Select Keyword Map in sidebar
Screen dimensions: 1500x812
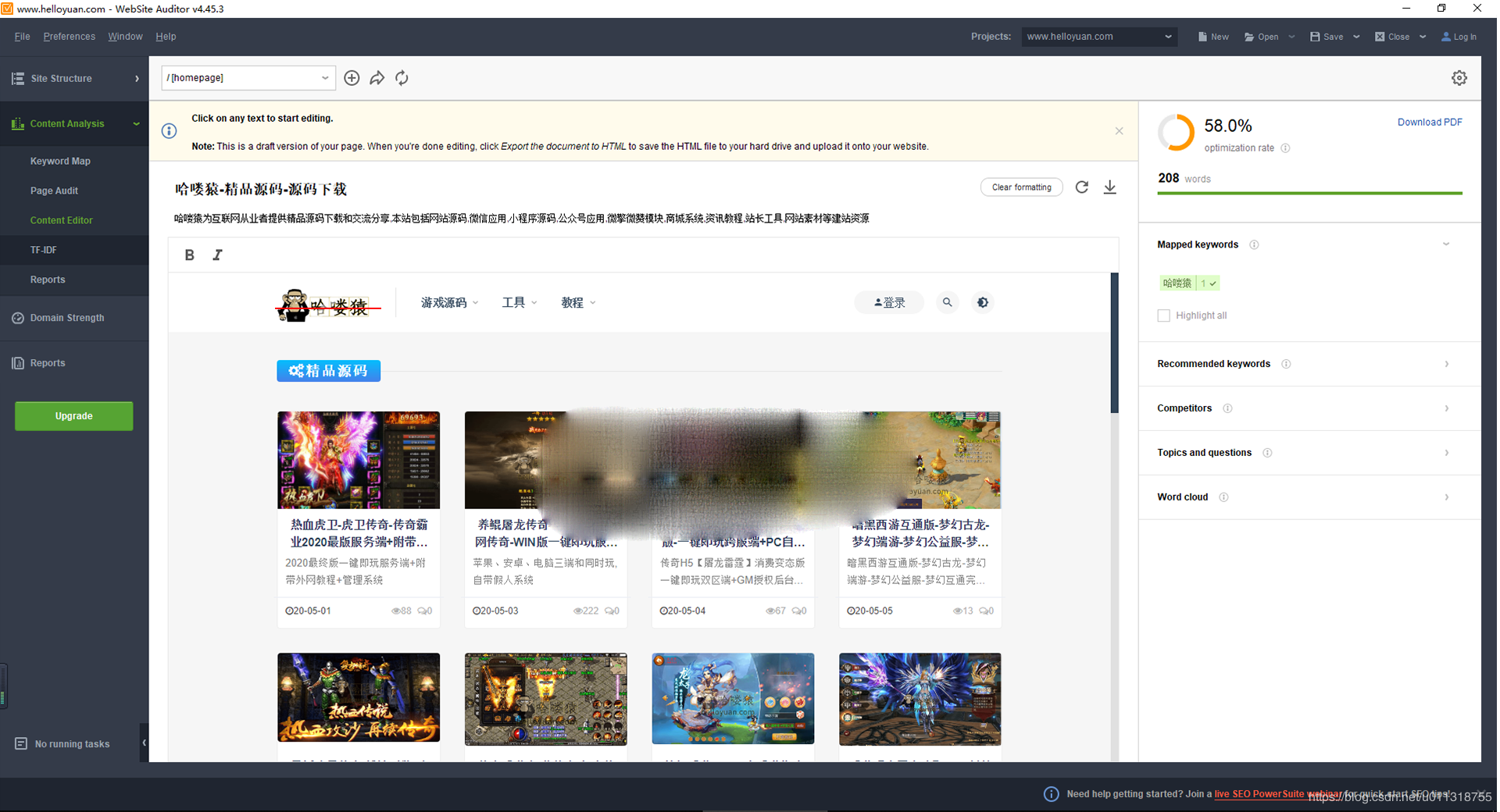click(x=60, y=161)
